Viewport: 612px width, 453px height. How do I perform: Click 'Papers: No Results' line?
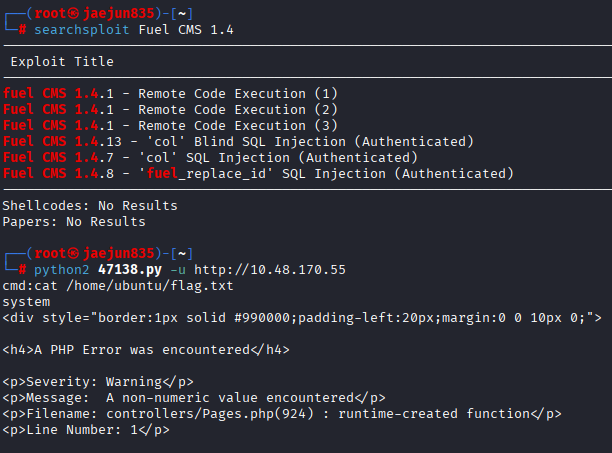pos(74,222)
